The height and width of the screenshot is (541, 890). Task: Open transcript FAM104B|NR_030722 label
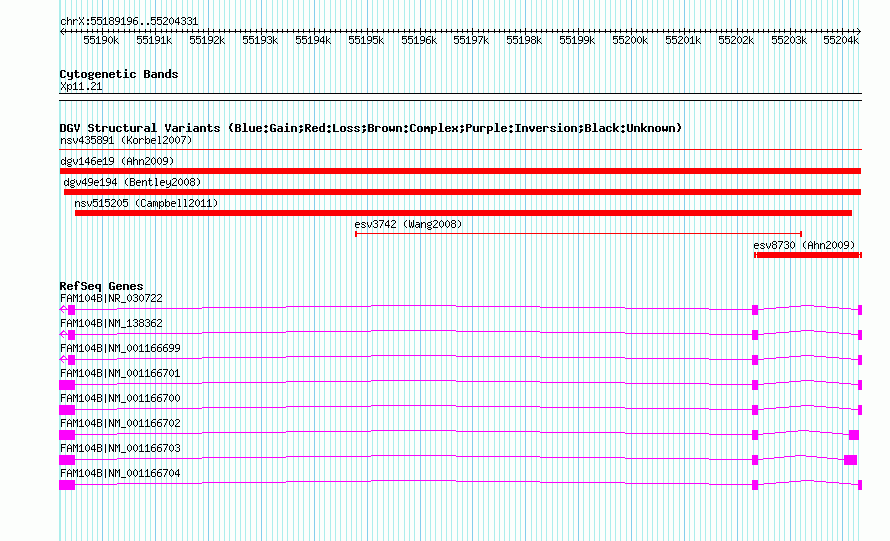[x=111, y=298]
